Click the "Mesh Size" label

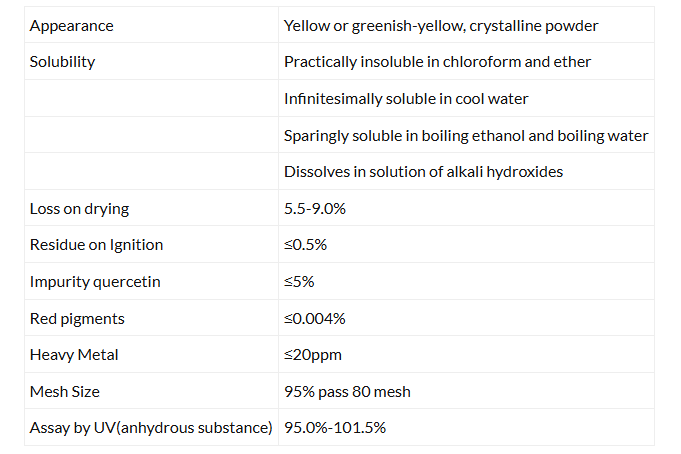[x=65, y=391]
